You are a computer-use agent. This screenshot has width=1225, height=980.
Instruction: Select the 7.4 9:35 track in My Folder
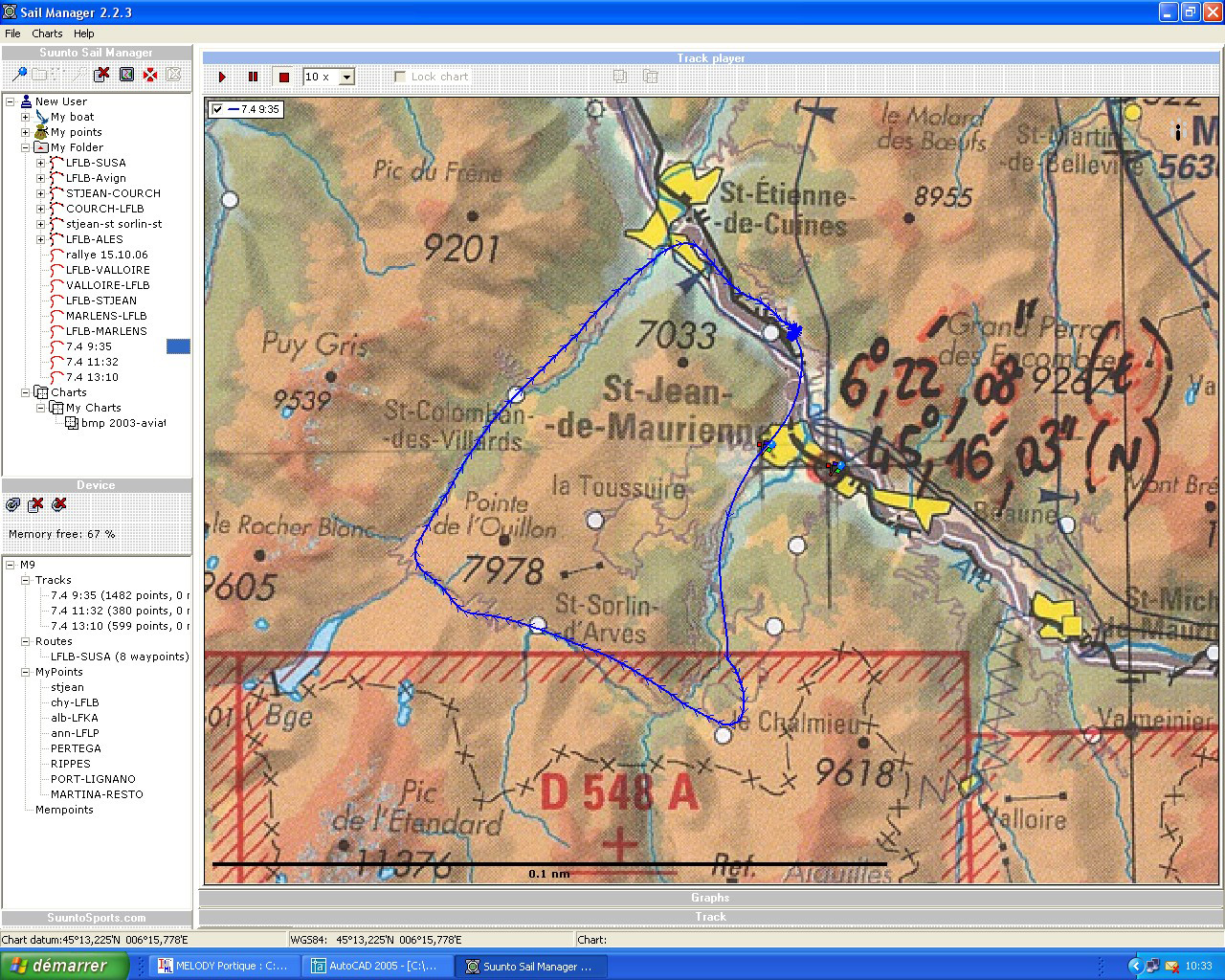(89, 346)
